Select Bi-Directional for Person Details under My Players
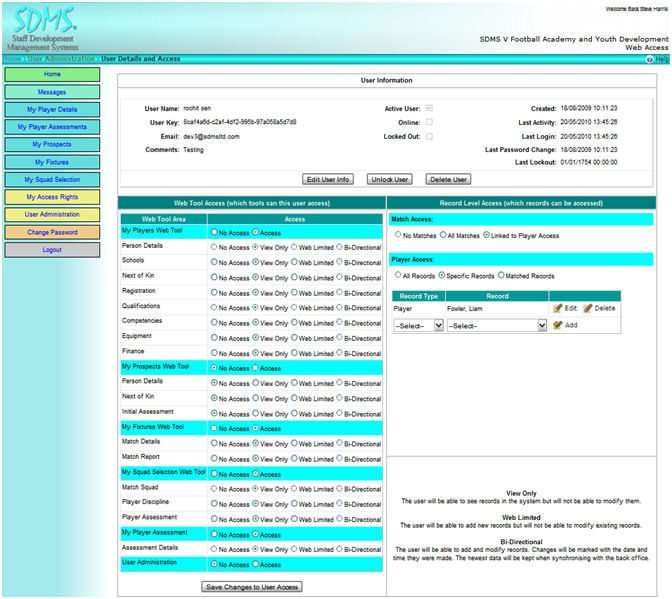The width and height of the screenshot is (672, 599). (339, 247)
